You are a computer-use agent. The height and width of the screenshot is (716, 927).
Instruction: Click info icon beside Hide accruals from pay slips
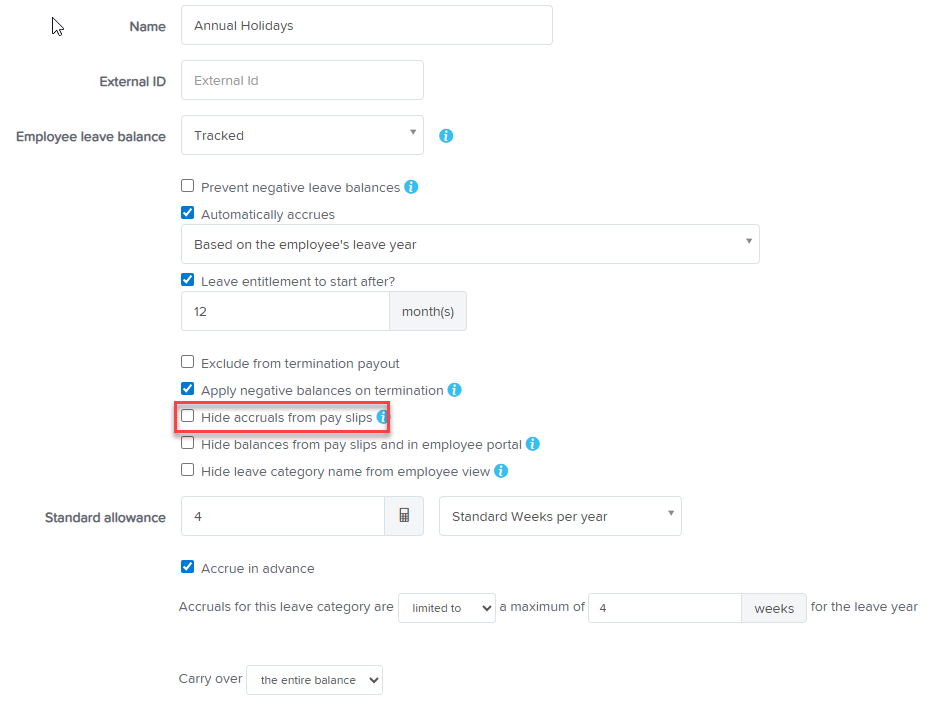[382, 417]
